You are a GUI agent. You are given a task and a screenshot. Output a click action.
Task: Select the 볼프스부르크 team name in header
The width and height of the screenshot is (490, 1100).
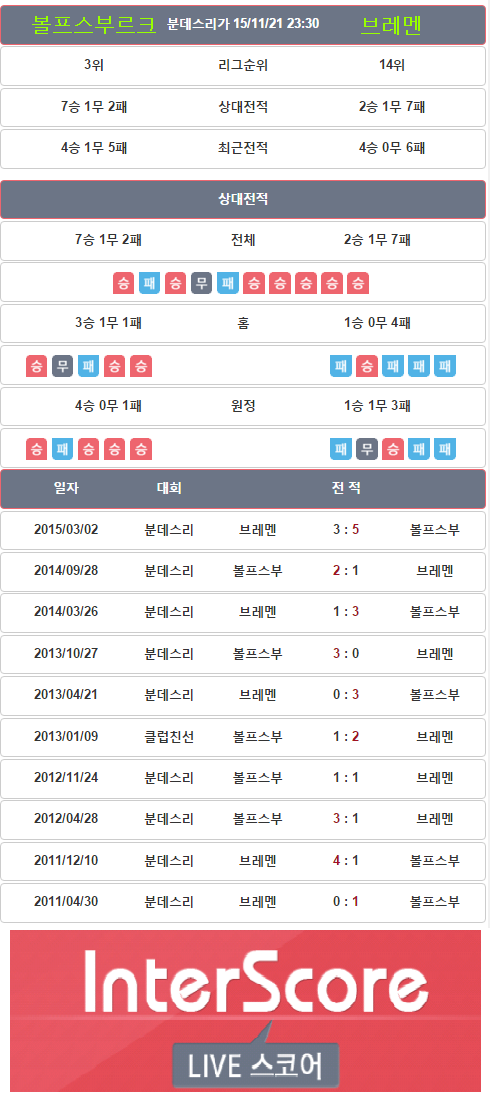pyautogui.click(x=94, y=25)
